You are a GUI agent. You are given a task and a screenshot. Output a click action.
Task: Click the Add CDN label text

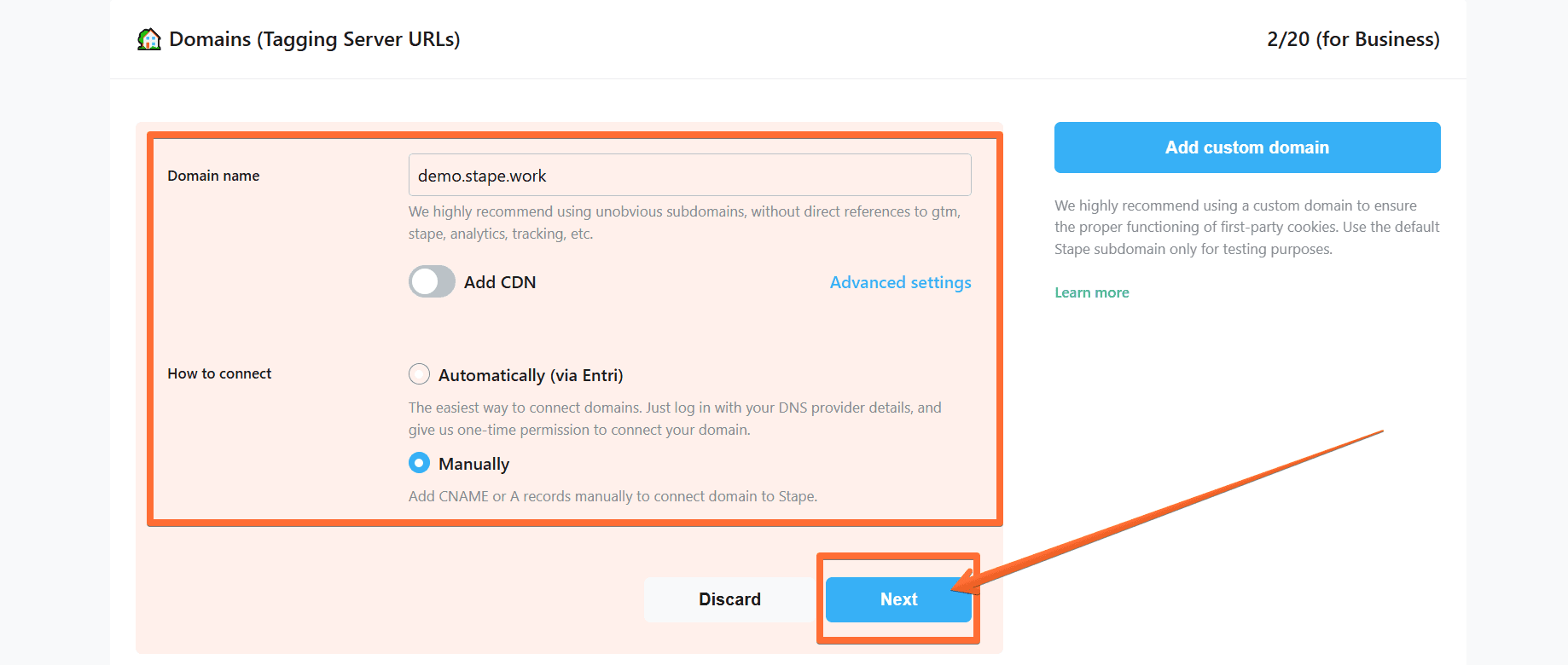(x=500, y=282)
